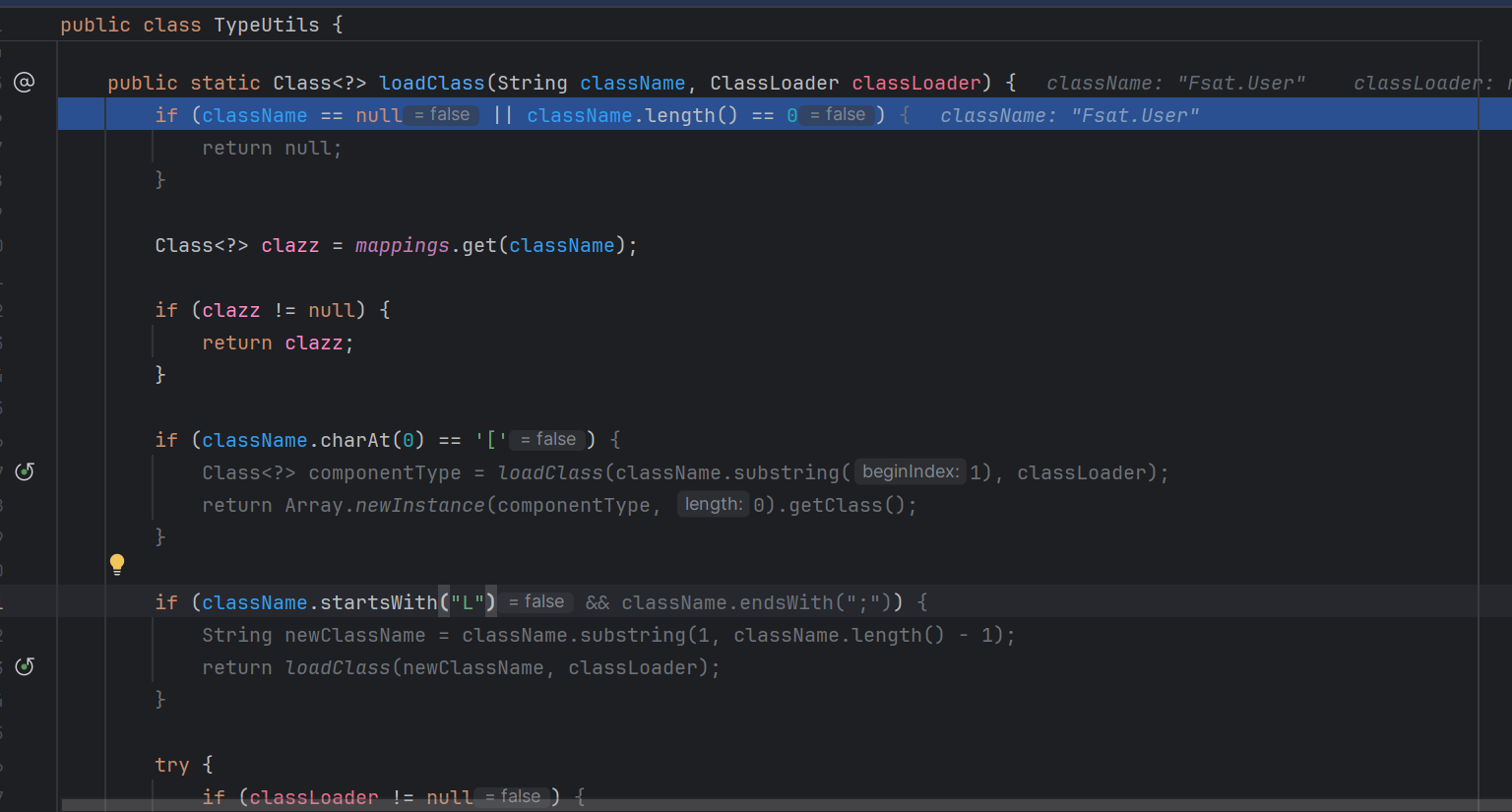
Task: Click recursive call icon on componentType line
Action: (25, 472)
